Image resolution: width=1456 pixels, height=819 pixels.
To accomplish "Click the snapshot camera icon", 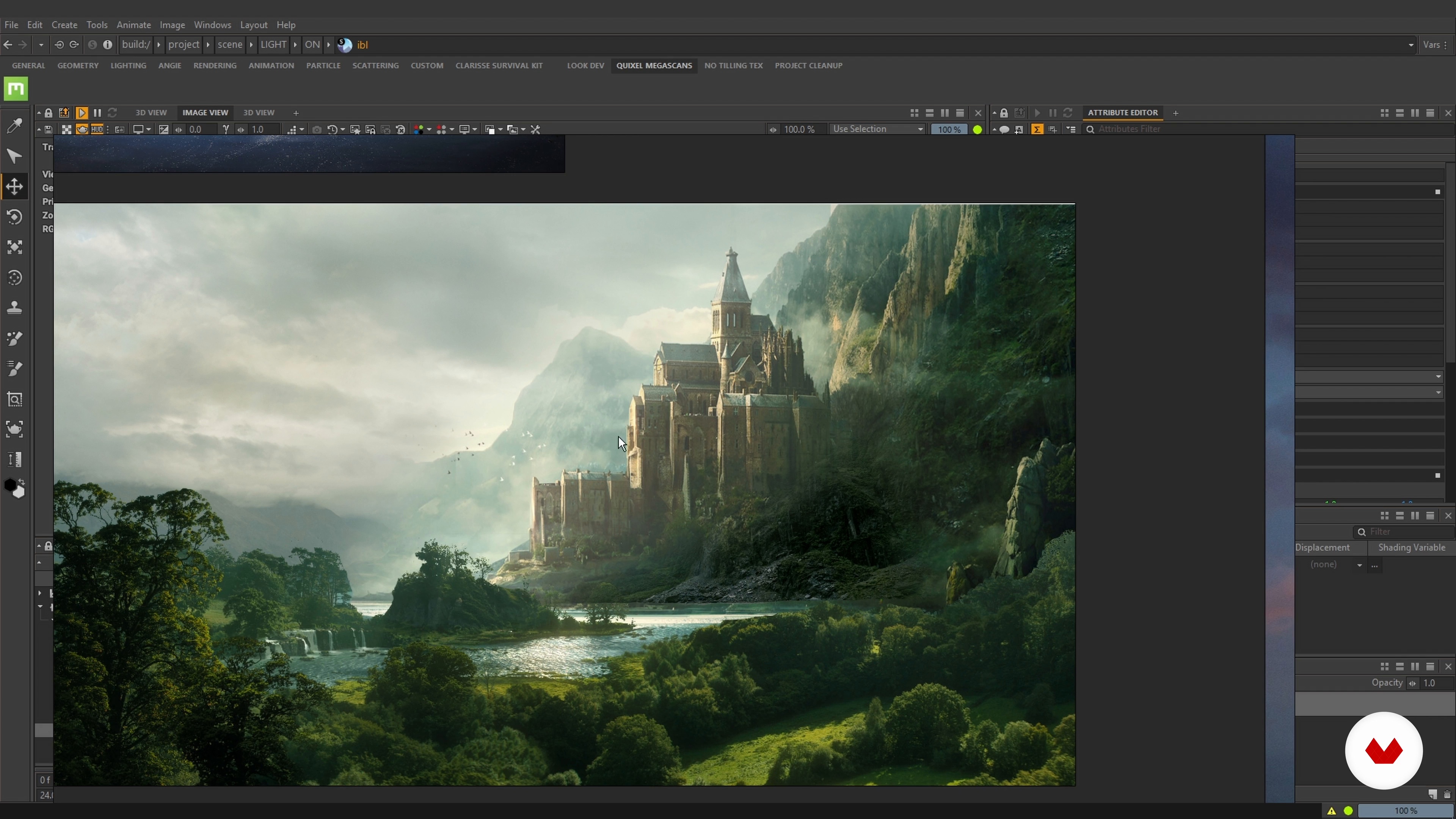I will tap(317, 129).
